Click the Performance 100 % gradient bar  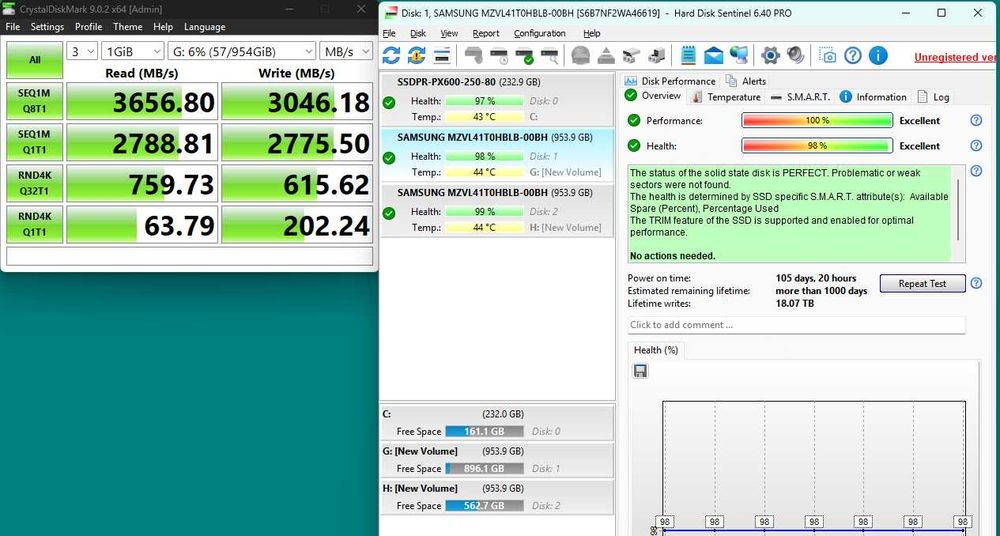tap(817, 120)
